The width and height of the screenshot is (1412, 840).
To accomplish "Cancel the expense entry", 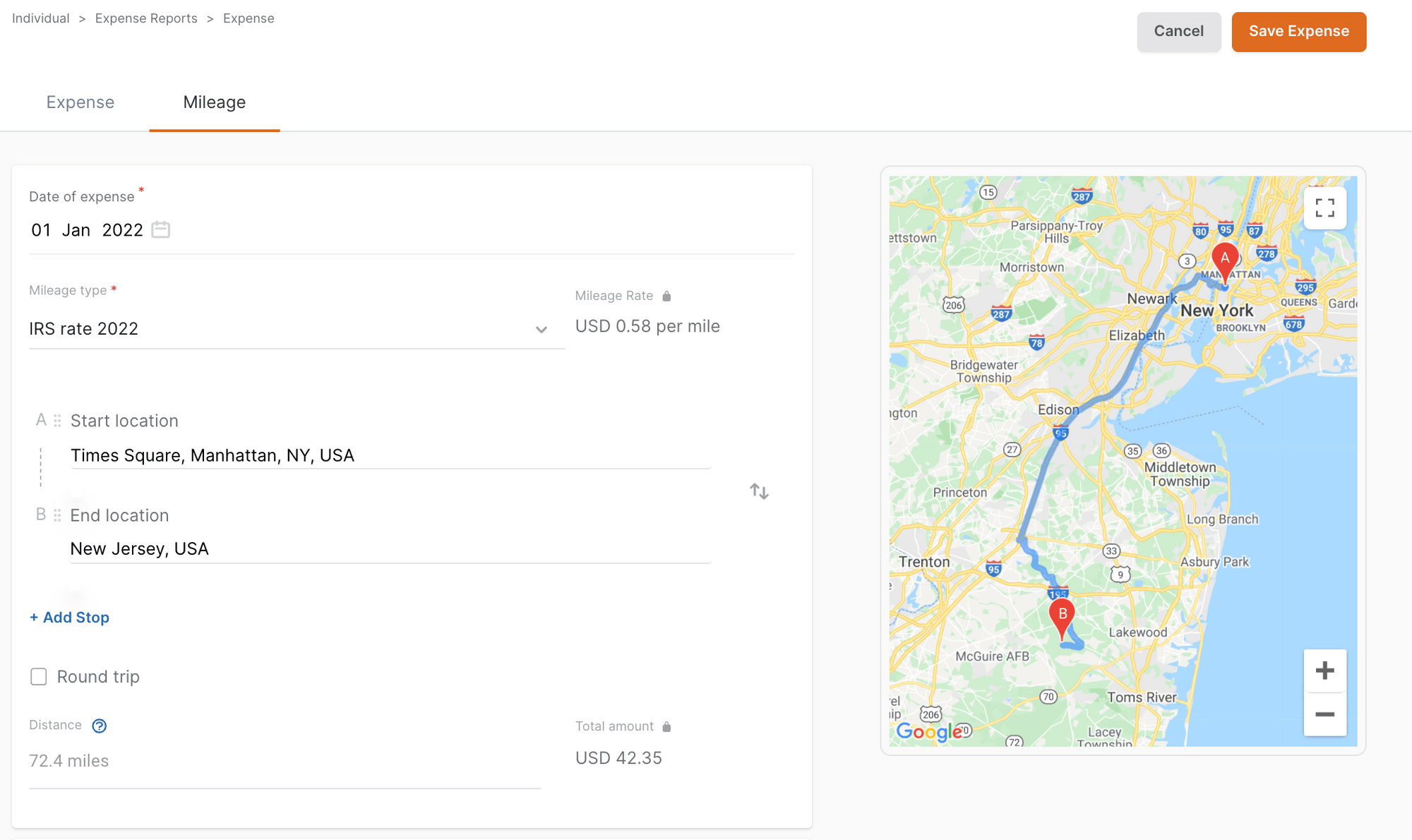I will (1178, 32).
